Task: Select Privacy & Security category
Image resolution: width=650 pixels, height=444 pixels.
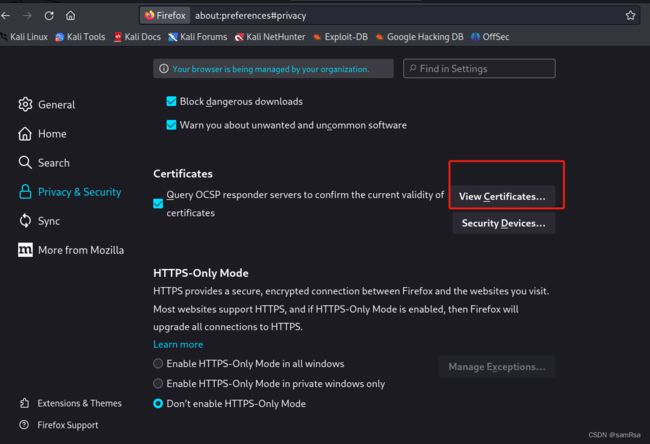Action: click(70, 192)
